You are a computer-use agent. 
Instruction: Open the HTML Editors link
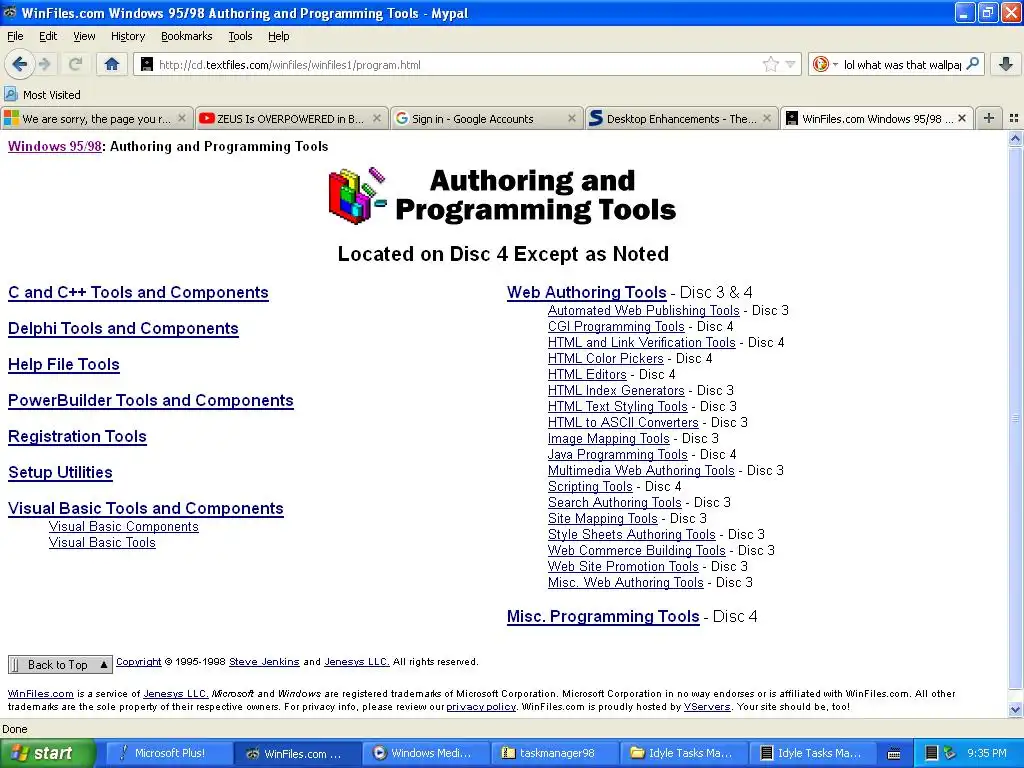(587, 374)
